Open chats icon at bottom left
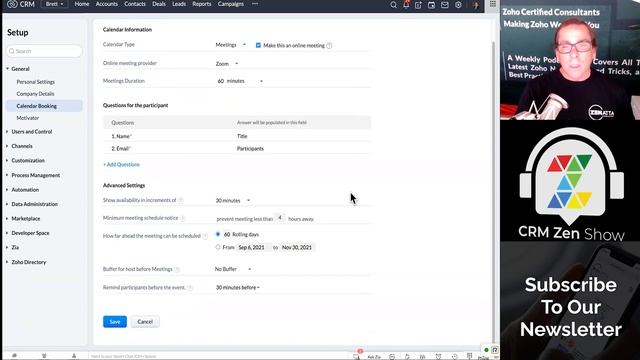 coord(14,356)
